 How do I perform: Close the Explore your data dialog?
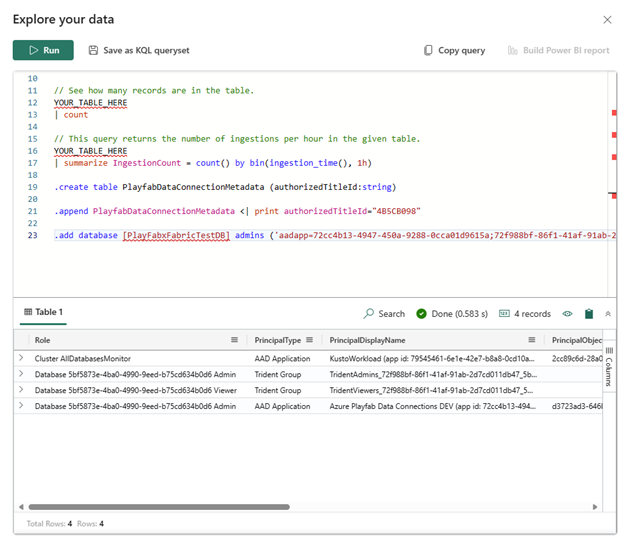pyautogui.click(x=606, y=20)
